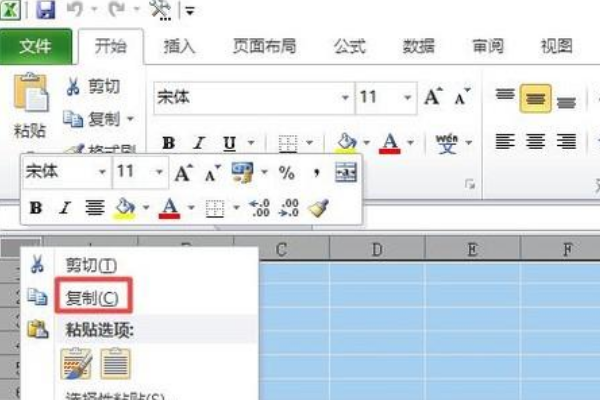Click mini toolbar red font color icon

click(170, 208)
